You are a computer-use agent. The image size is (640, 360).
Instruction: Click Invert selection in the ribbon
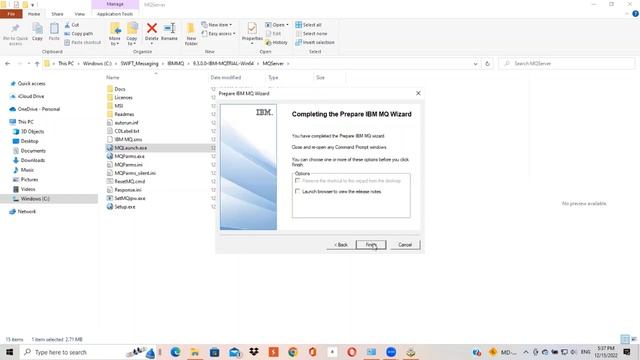315,42
